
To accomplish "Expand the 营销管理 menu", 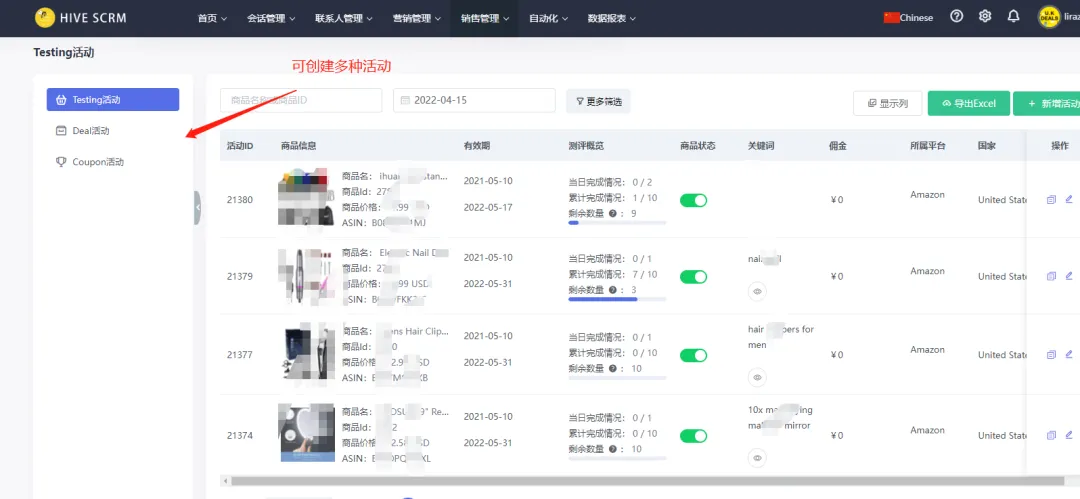I will 417,19.
